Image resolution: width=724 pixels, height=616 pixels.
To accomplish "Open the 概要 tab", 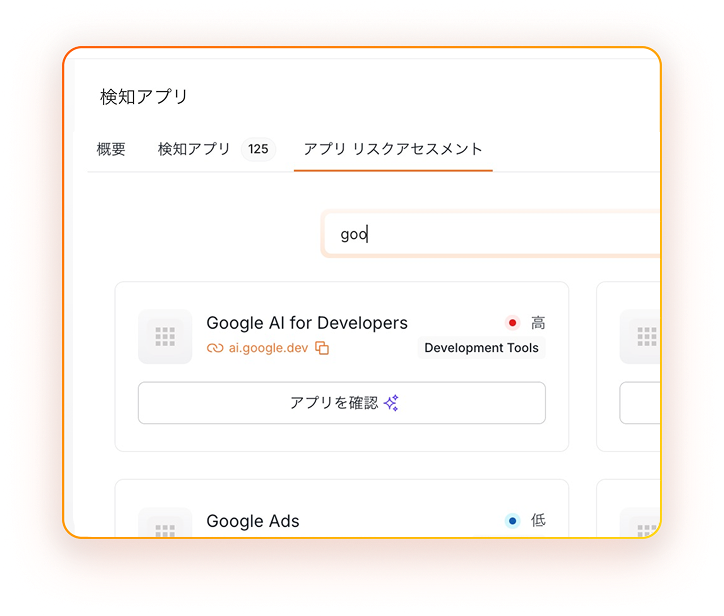I will pyautogui.click(x=111, y=149).
